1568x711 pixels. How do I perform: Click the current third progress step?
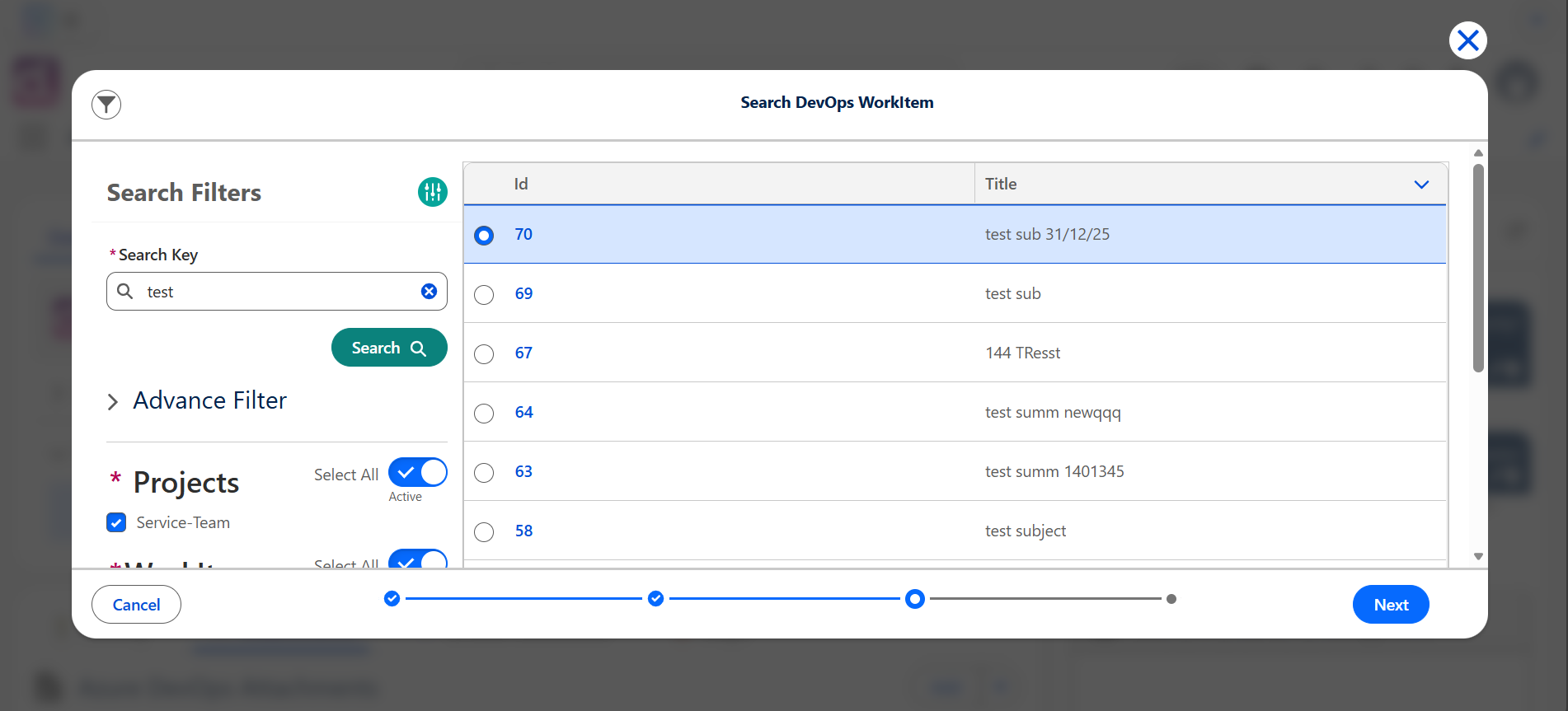click(915, 599)
